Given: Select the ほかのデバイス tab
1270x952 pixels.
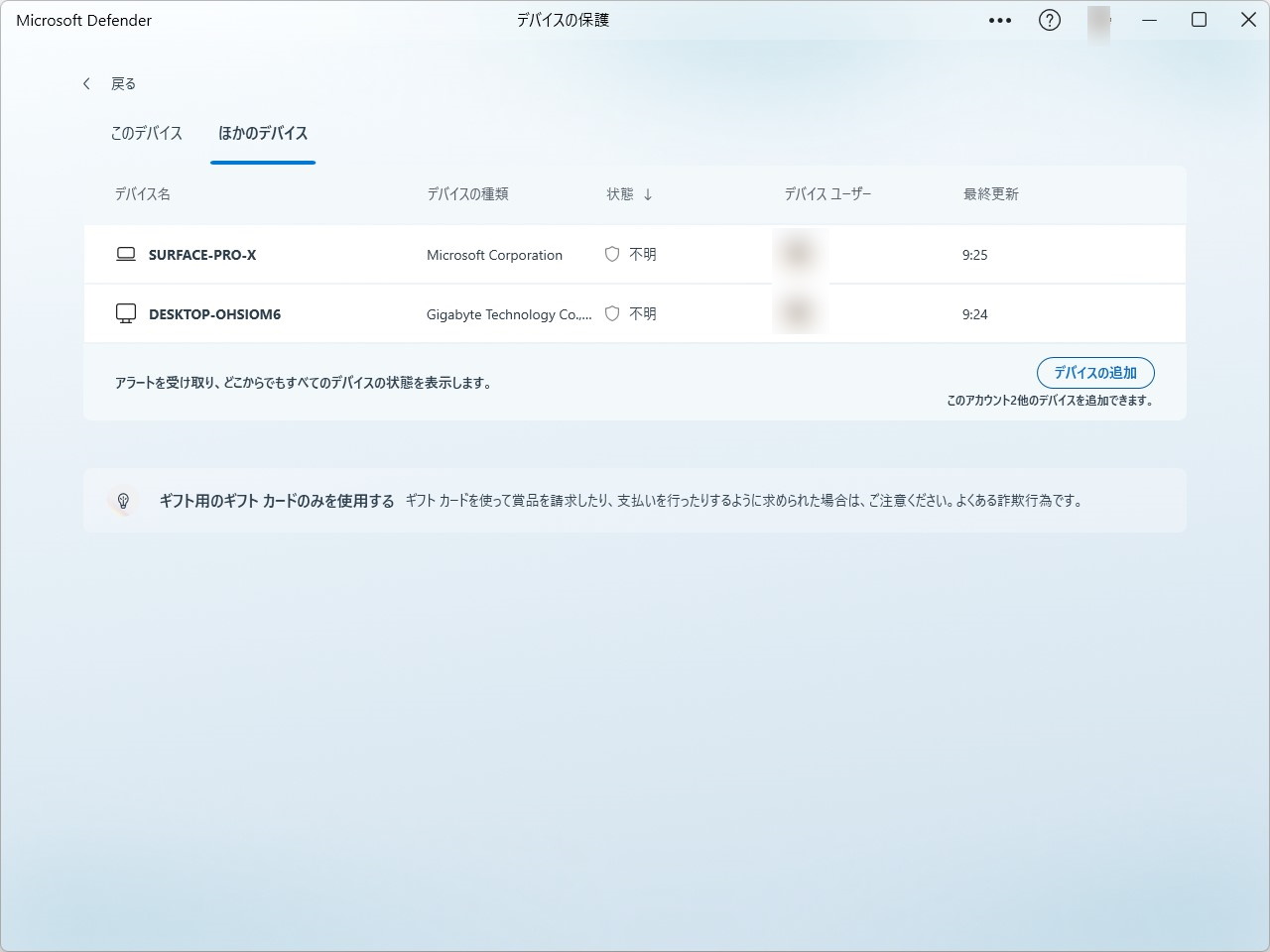Looking at the screenshot, I should (262, 133).
